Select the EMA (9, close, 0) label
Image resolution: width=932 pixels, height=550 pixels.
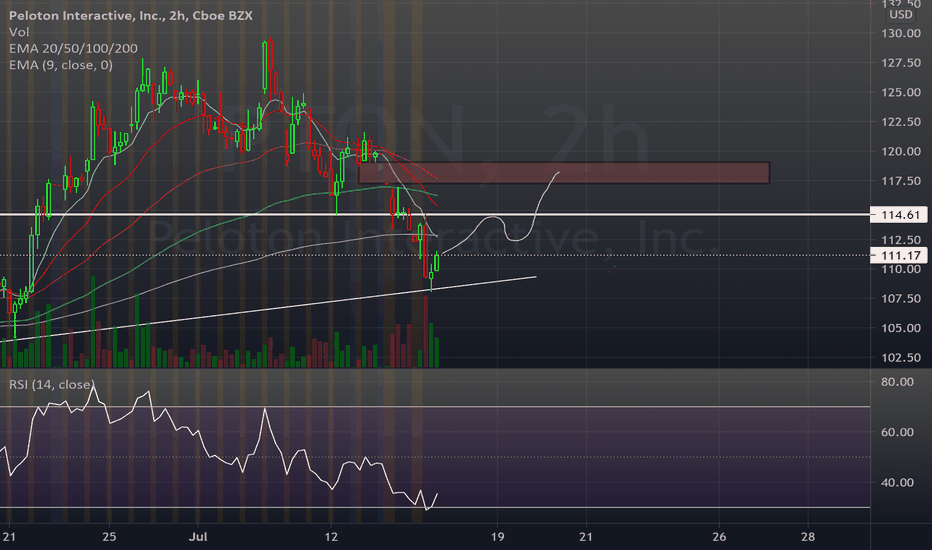(61, 65)
